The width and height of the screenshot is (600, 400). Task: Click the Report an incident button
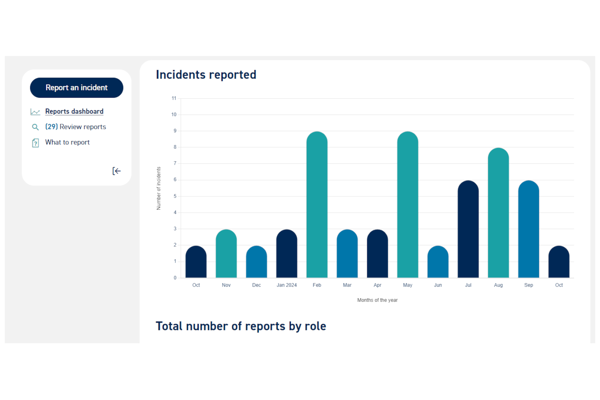click(x=76, y=88)
